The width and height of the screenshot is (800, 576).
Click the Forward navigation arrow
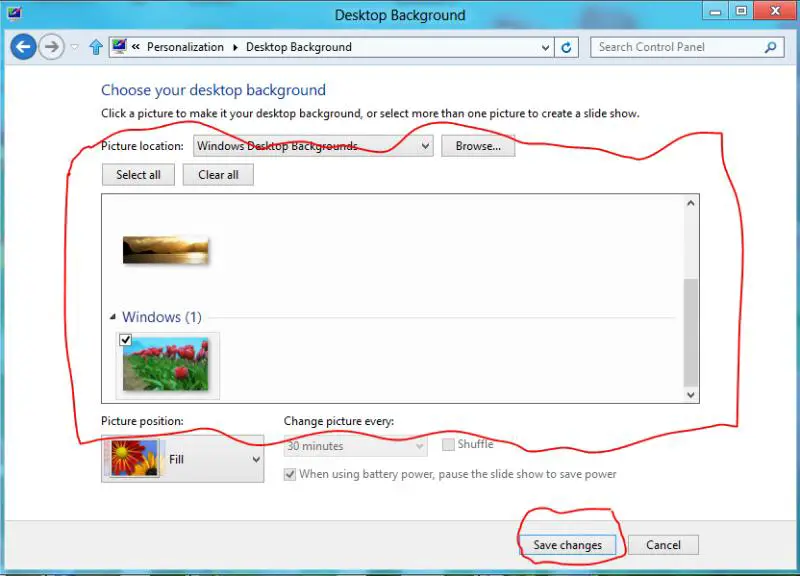click(52, 47)
